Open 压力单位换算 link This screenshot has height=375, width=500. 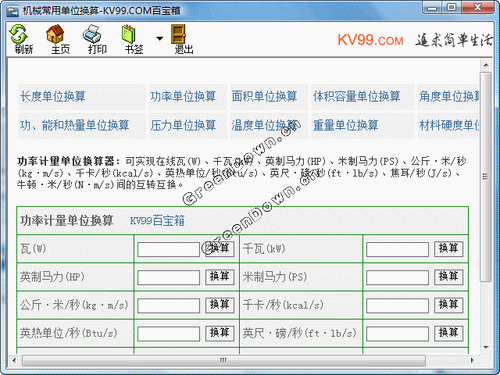click(183, 125)
